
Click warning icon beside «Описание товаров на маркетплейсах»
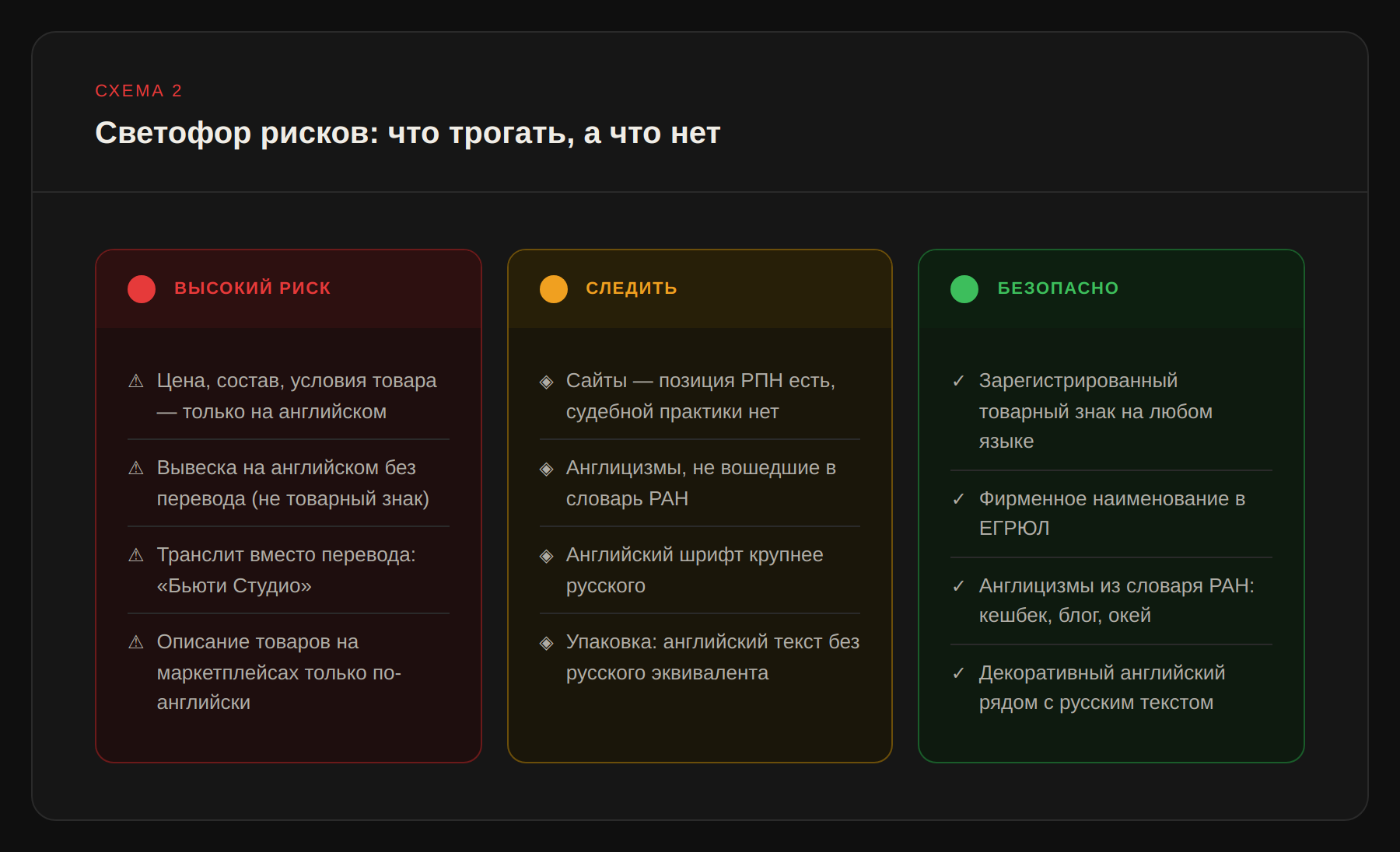[136, 642]
